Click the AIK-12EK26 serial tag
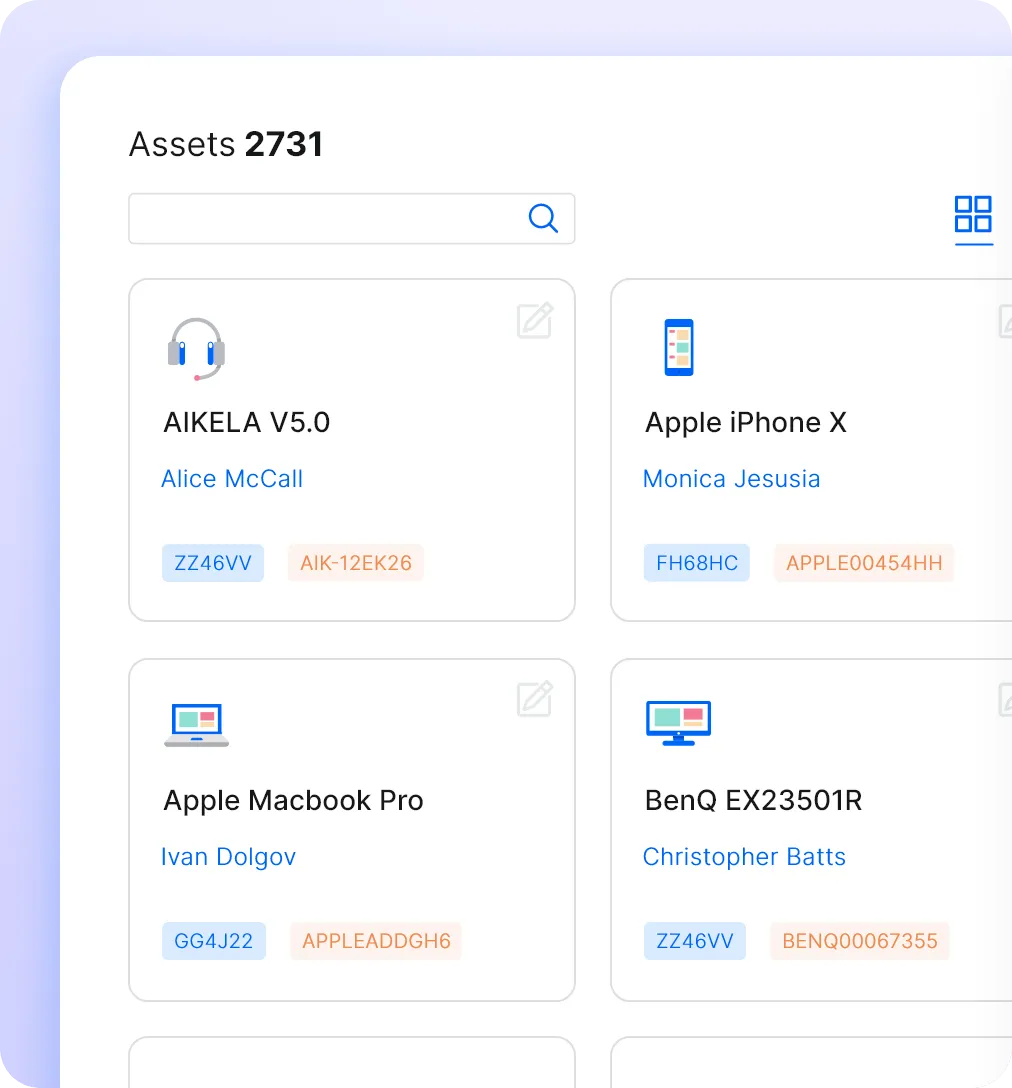The height and width of the screenshot is (1088, 1012). coord(356,563)
